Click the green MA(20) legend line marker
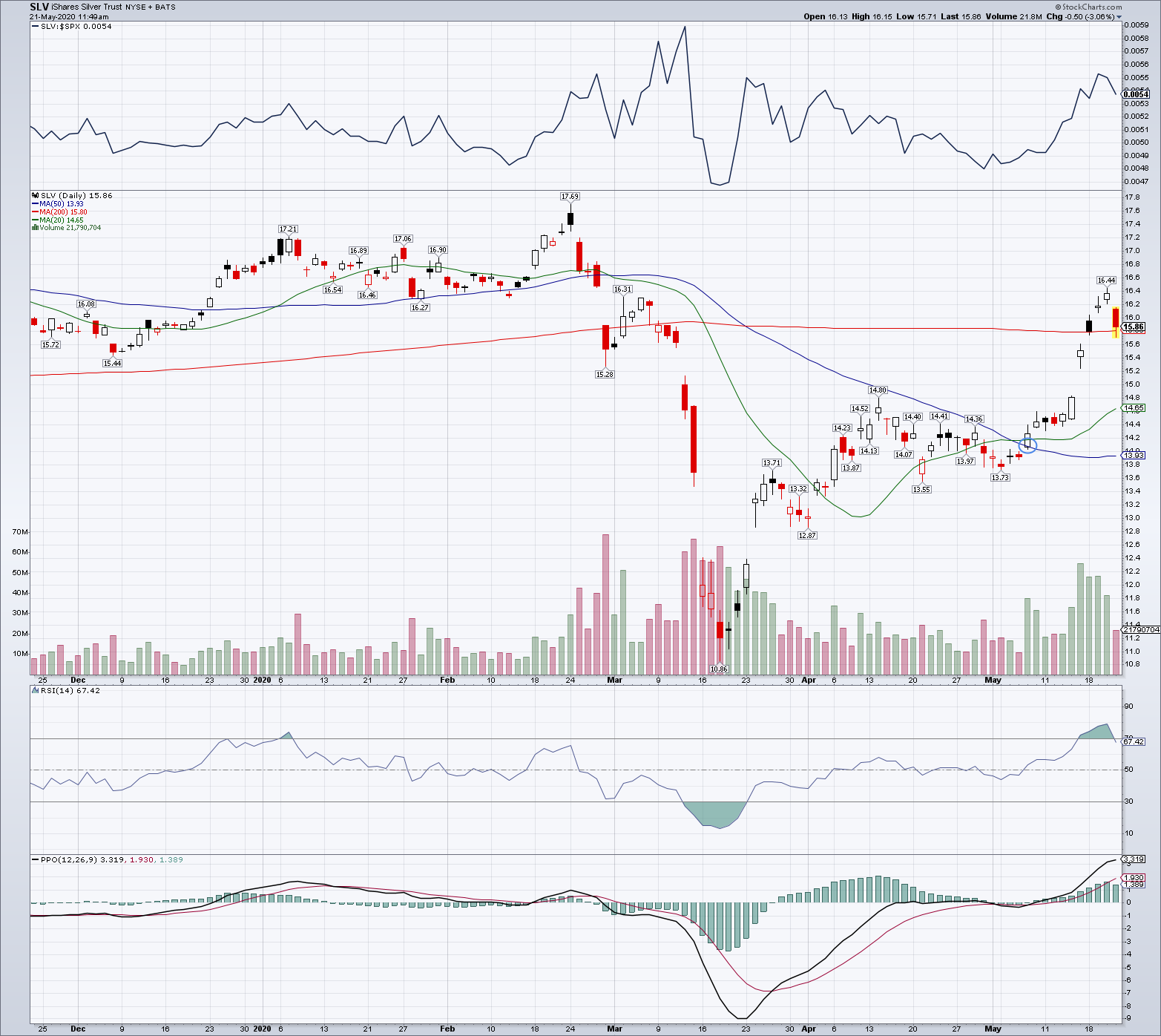The image size is (1161, 1036). tap(35, 220)
